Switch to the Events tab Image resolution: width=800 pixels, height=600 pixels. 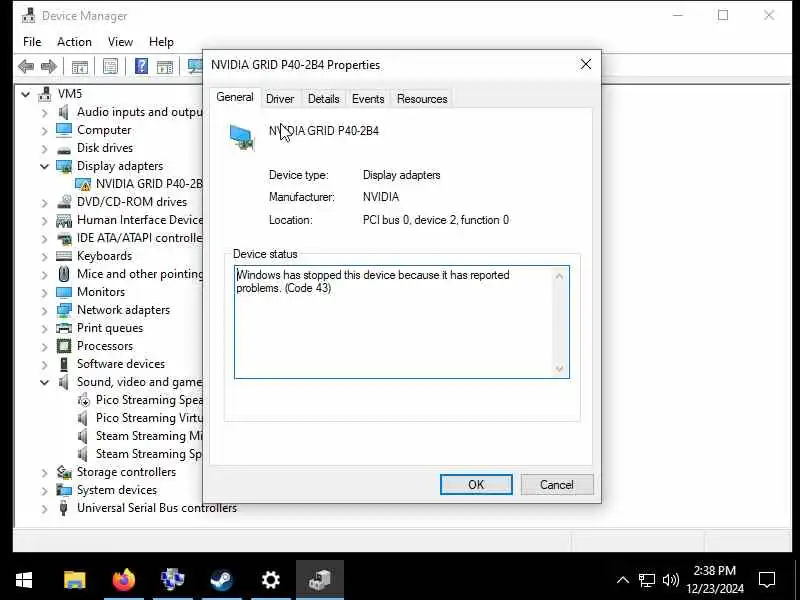(368, 99)
